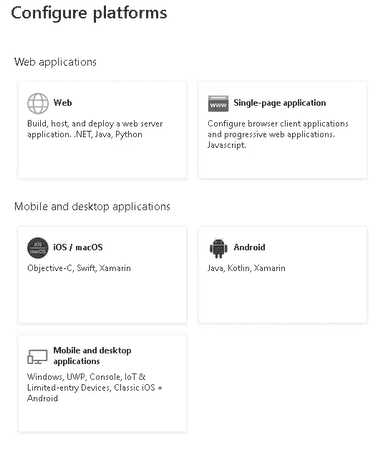Viewport: 382px width, 459px height.
Task: Click the globe icon for Web platform
Action: point(38,103)
